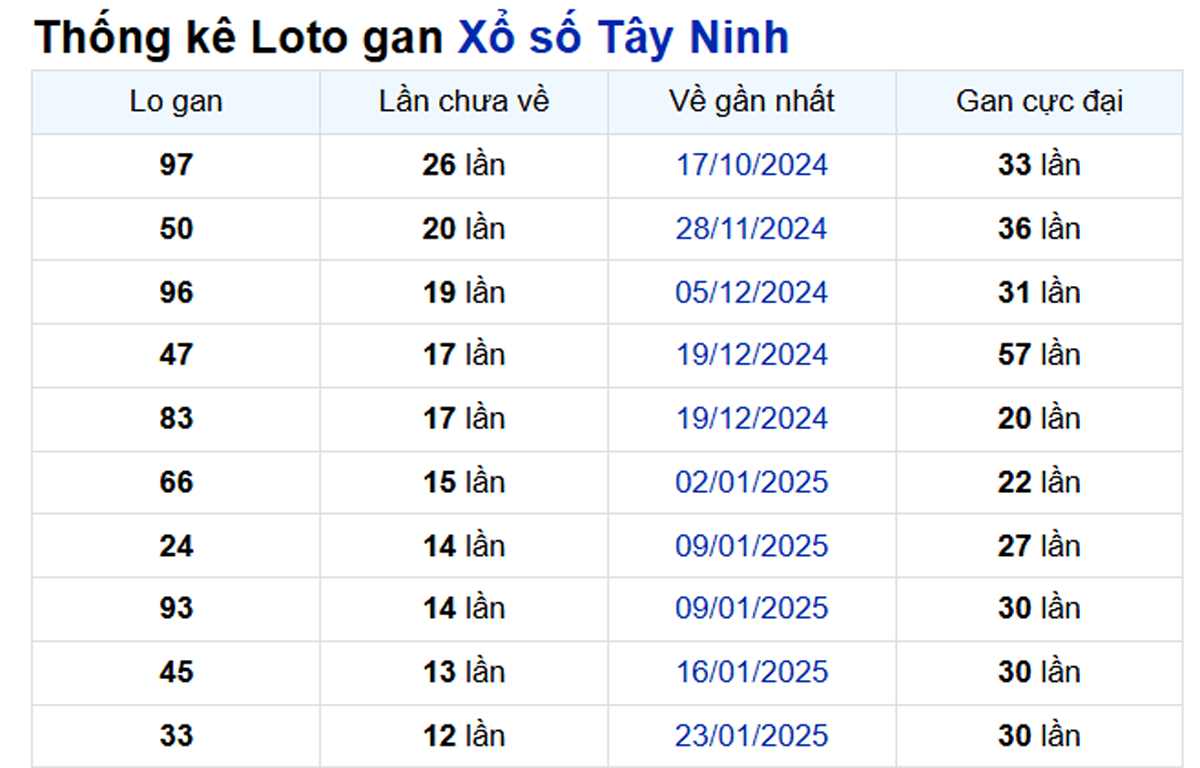Click lo gan number 96
Viewport: 1200px width, 768px height.
tap(176, 292)
